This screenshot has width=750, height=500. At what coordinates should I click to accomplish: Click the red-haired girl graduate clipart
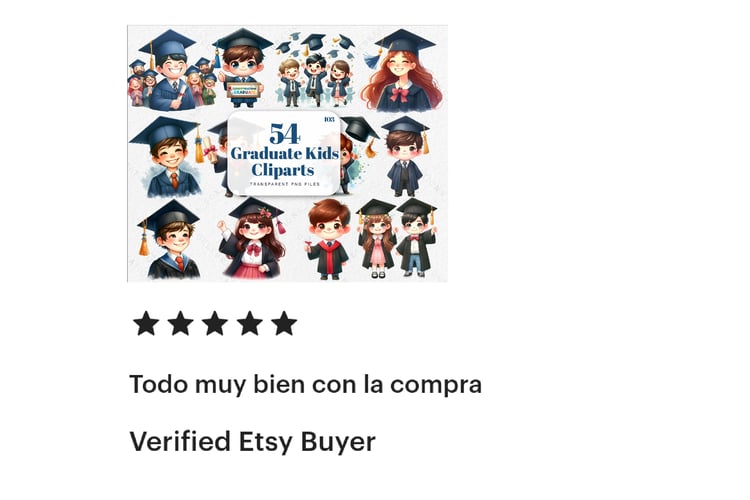[x=405, y=71]
